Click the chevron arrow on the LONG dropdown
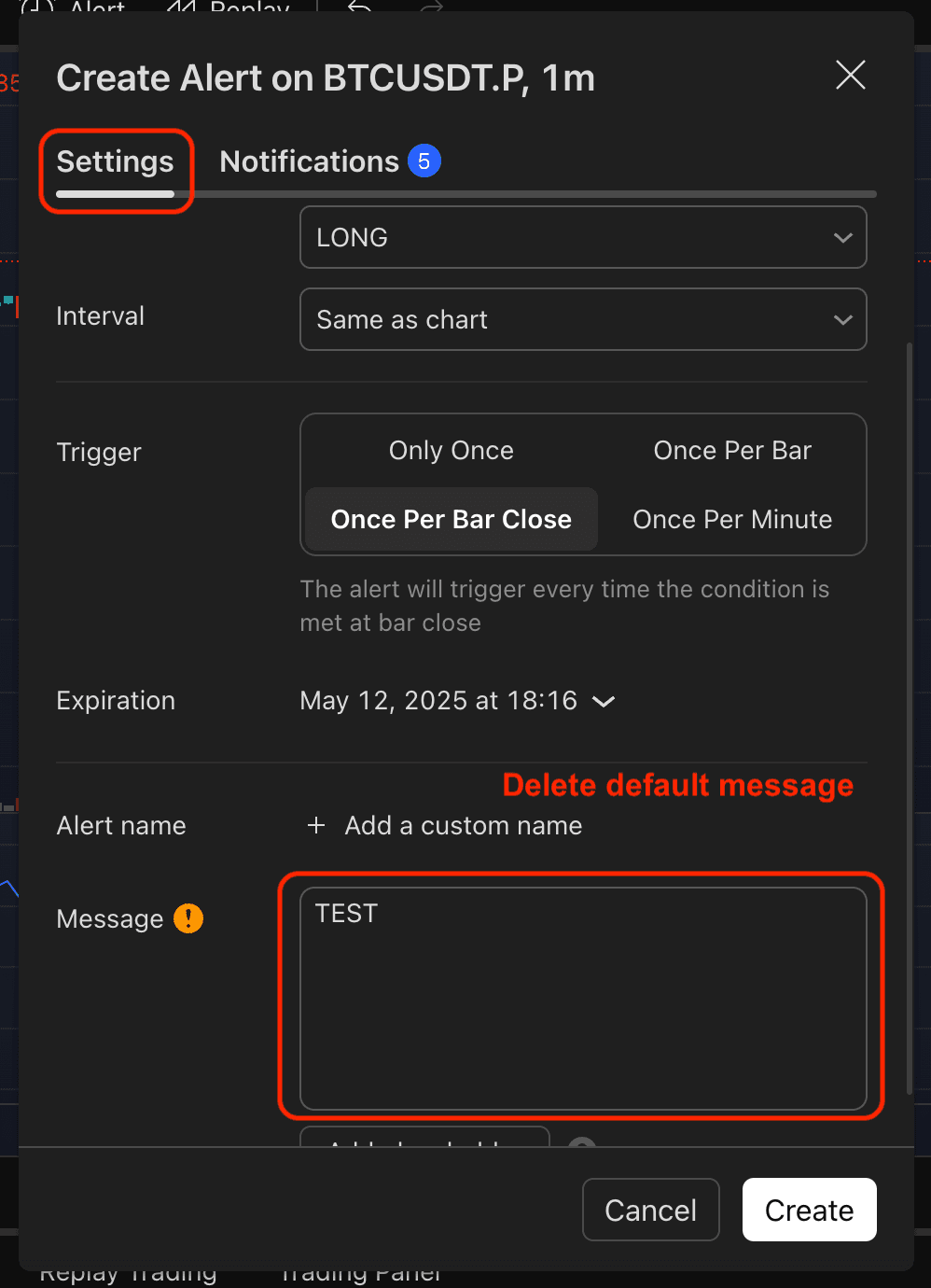The width and height of the screenshot is (931, 1288). (842, 238)
